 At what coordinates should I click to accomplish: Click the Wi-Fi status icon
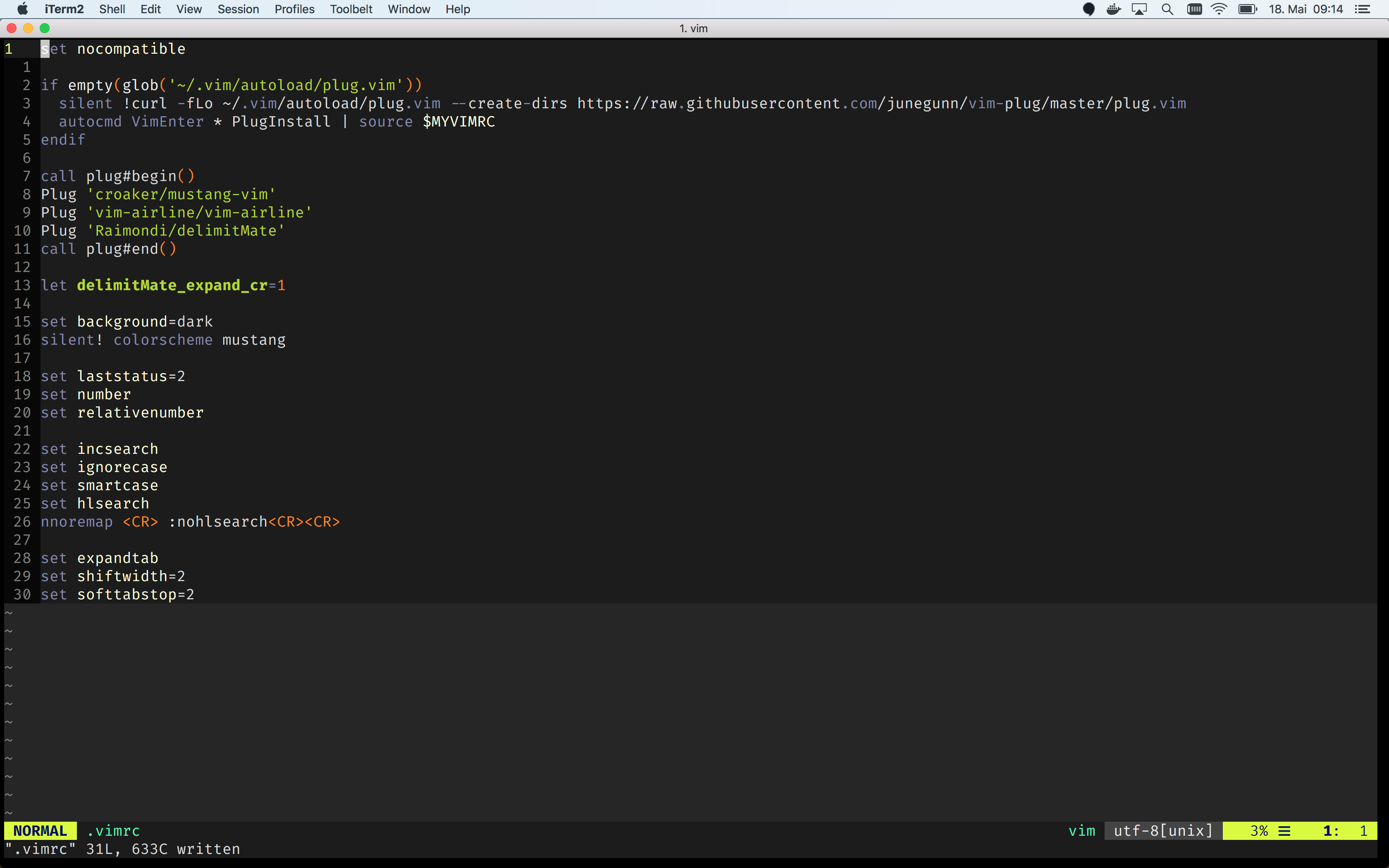(1219, 9)
